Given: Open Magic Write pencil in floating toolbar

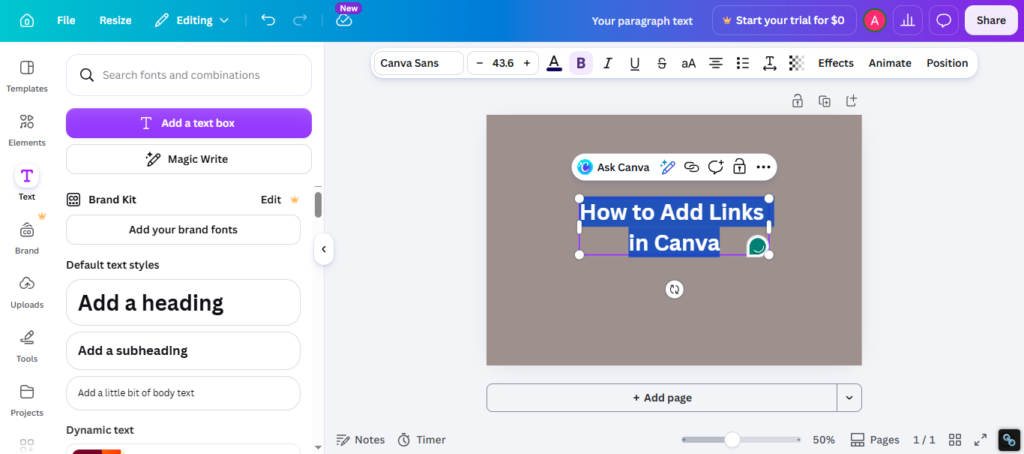Looking at the screenshot, I should 667,167.
